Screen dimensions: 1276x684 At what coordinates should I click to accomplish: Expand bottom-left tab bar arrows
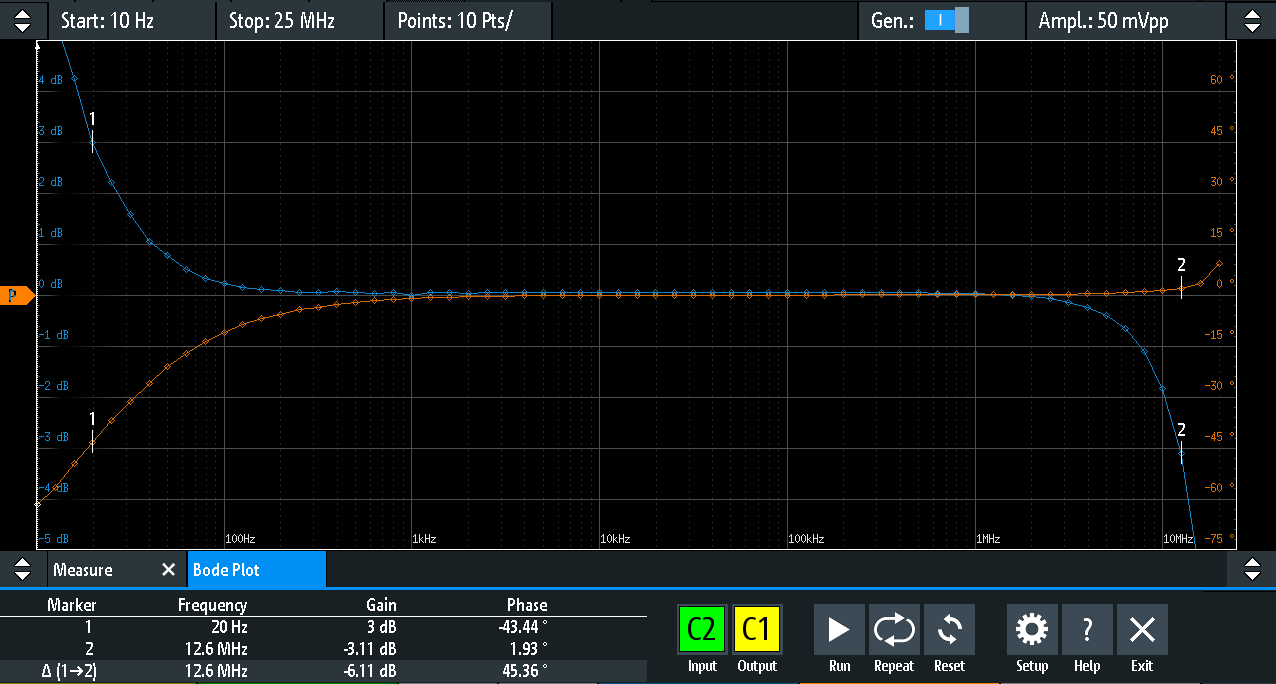22,570
